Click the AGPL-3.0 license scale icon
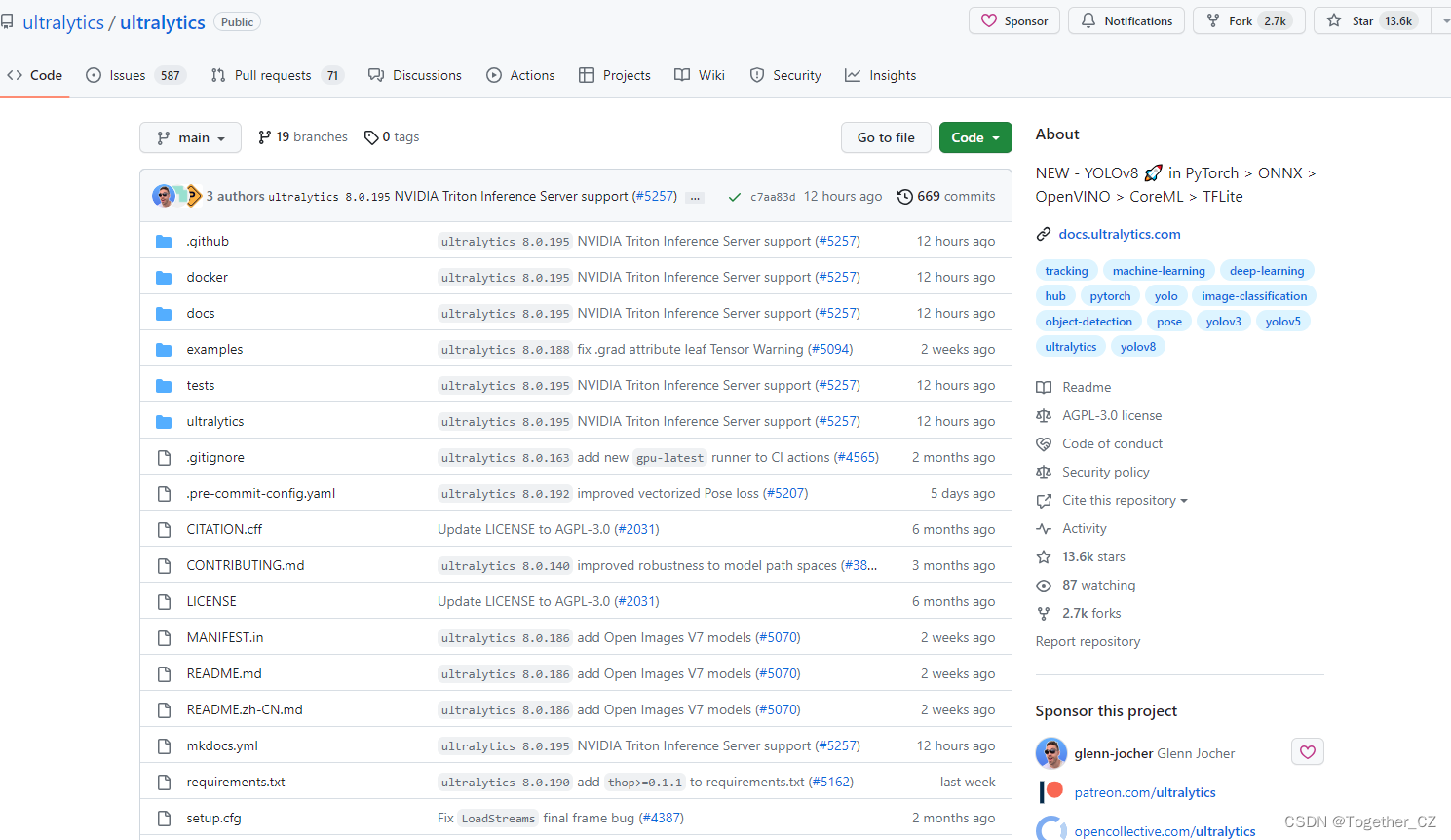 [1044, 415]
